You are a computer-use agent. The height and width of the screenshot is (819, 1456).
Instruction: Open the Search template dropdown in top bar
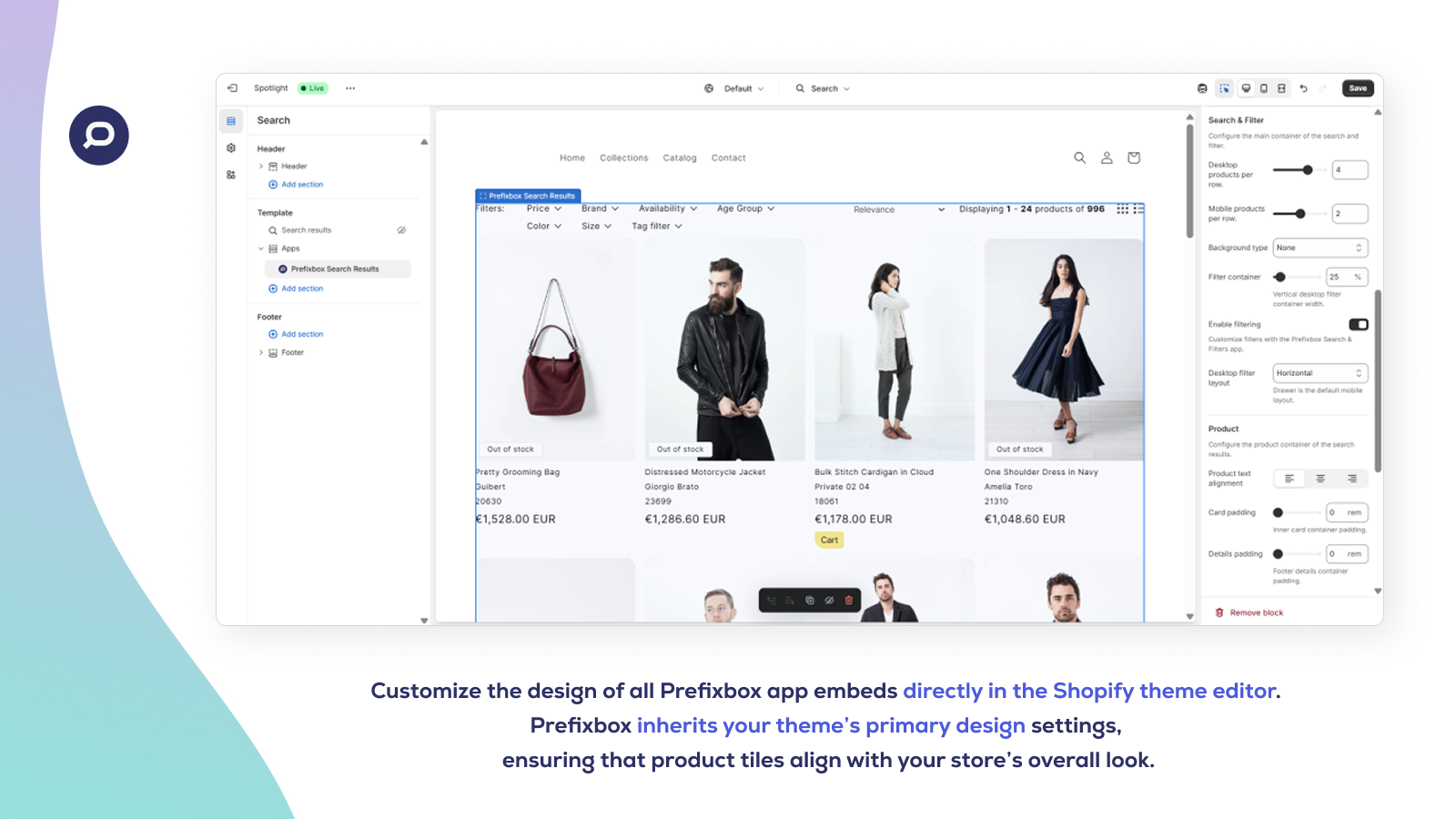823,89
